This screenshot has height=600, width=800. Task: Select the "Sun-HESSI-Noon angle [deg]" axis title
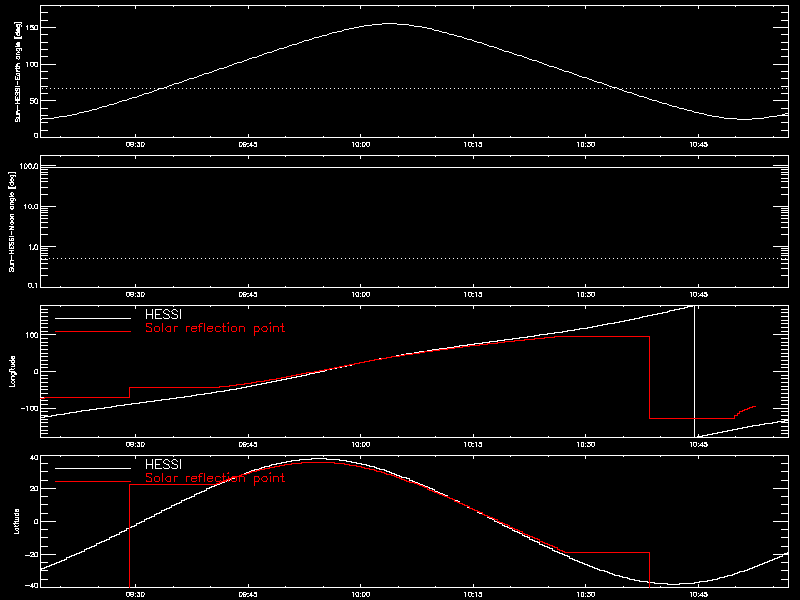[12, 221]
